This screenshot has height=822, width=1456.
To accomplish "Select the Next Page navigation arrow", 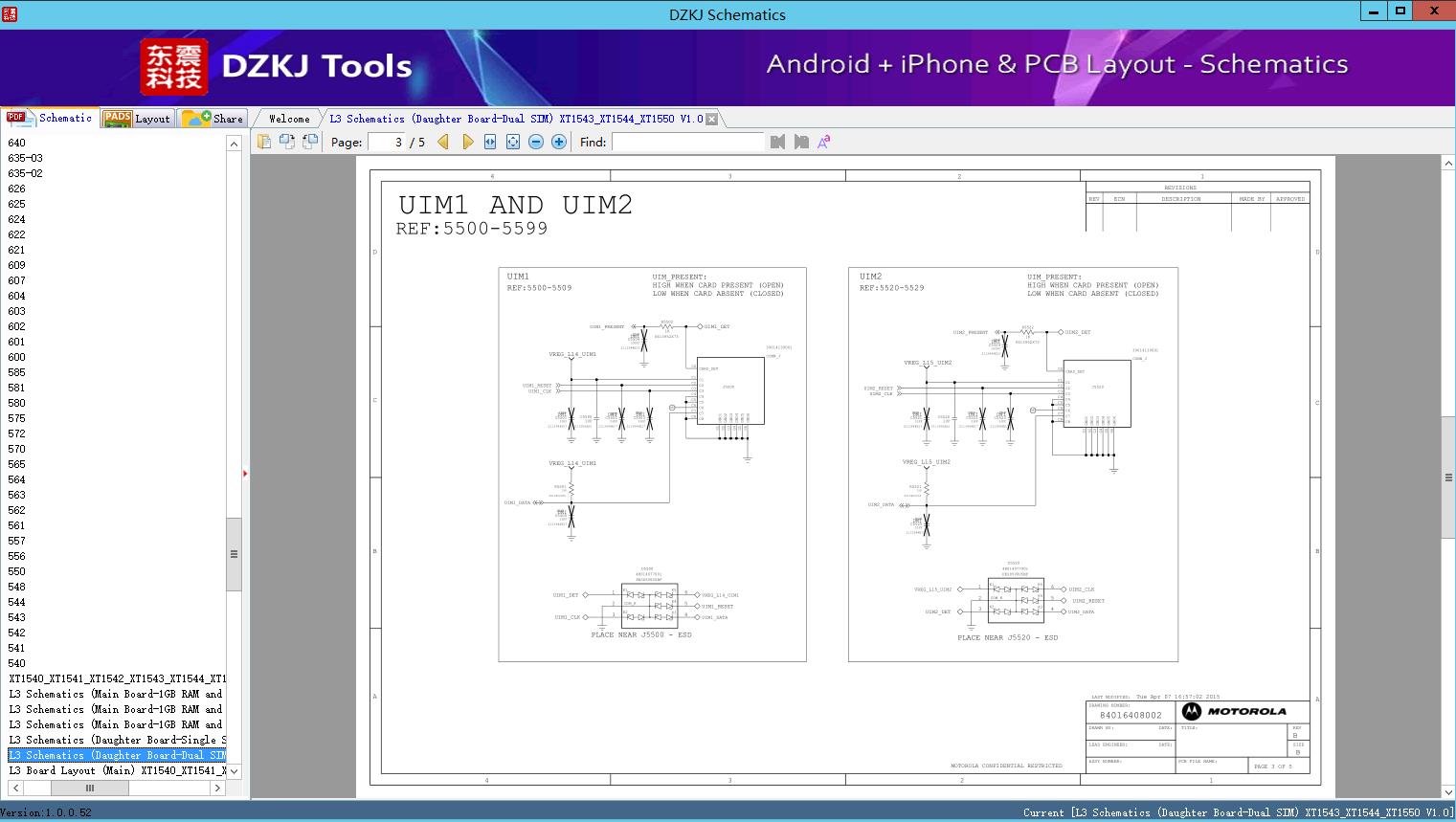I will 467,141.
